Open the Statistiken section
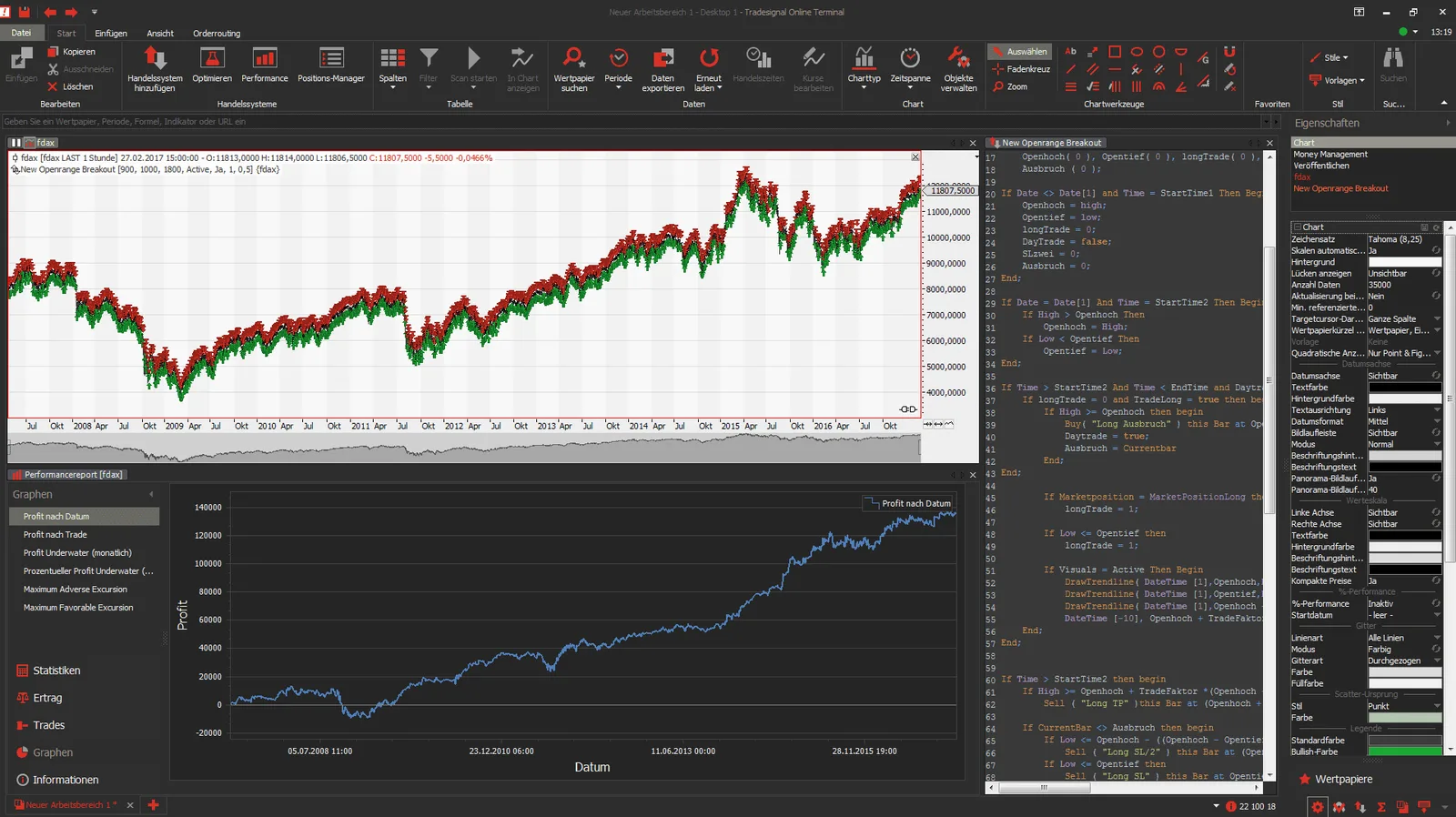Screen dimensions: 1456x817 (49, 671)
